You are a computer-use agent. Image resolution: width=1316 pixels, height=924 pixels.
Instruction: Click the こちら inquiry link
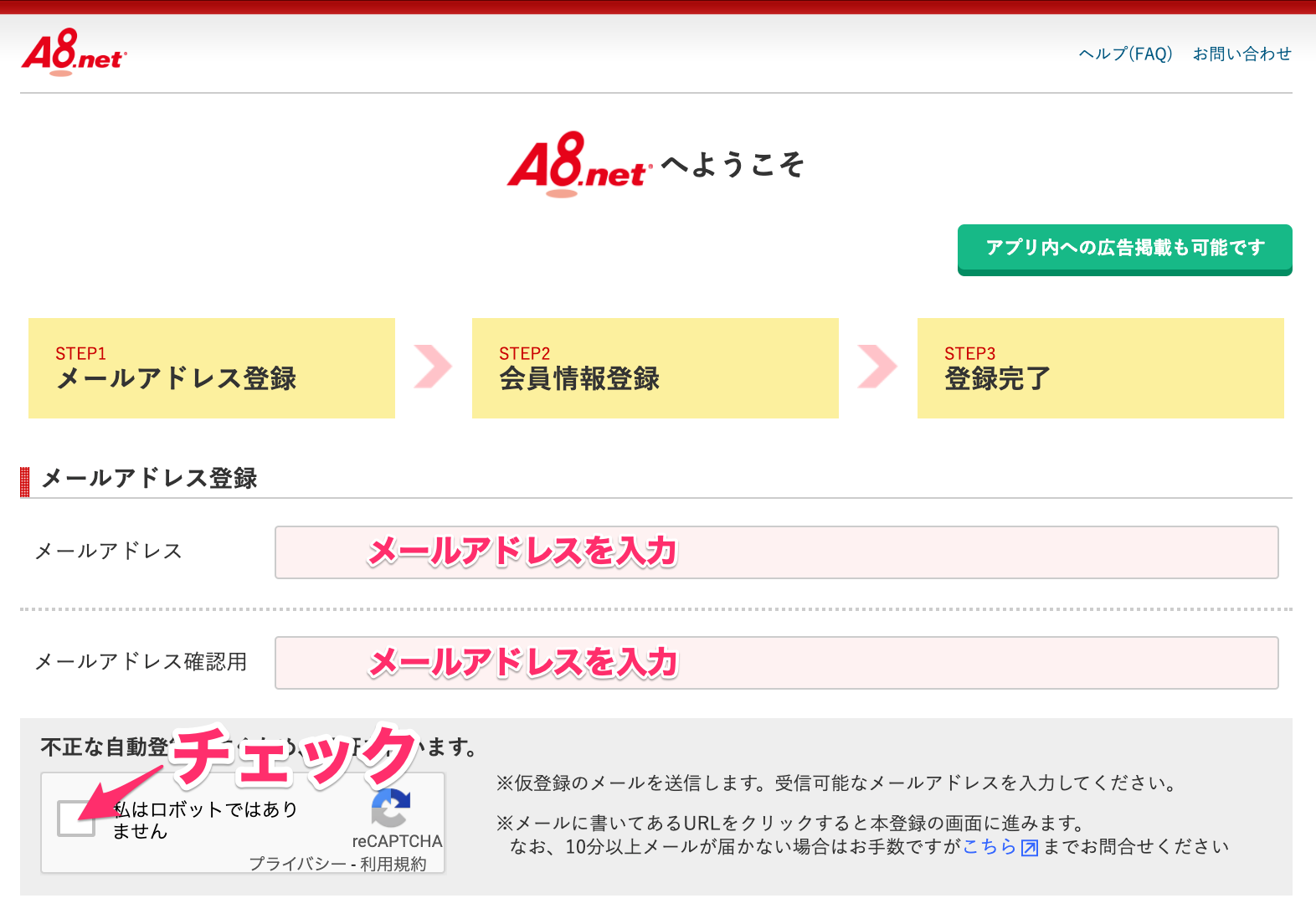coord(990,847)
